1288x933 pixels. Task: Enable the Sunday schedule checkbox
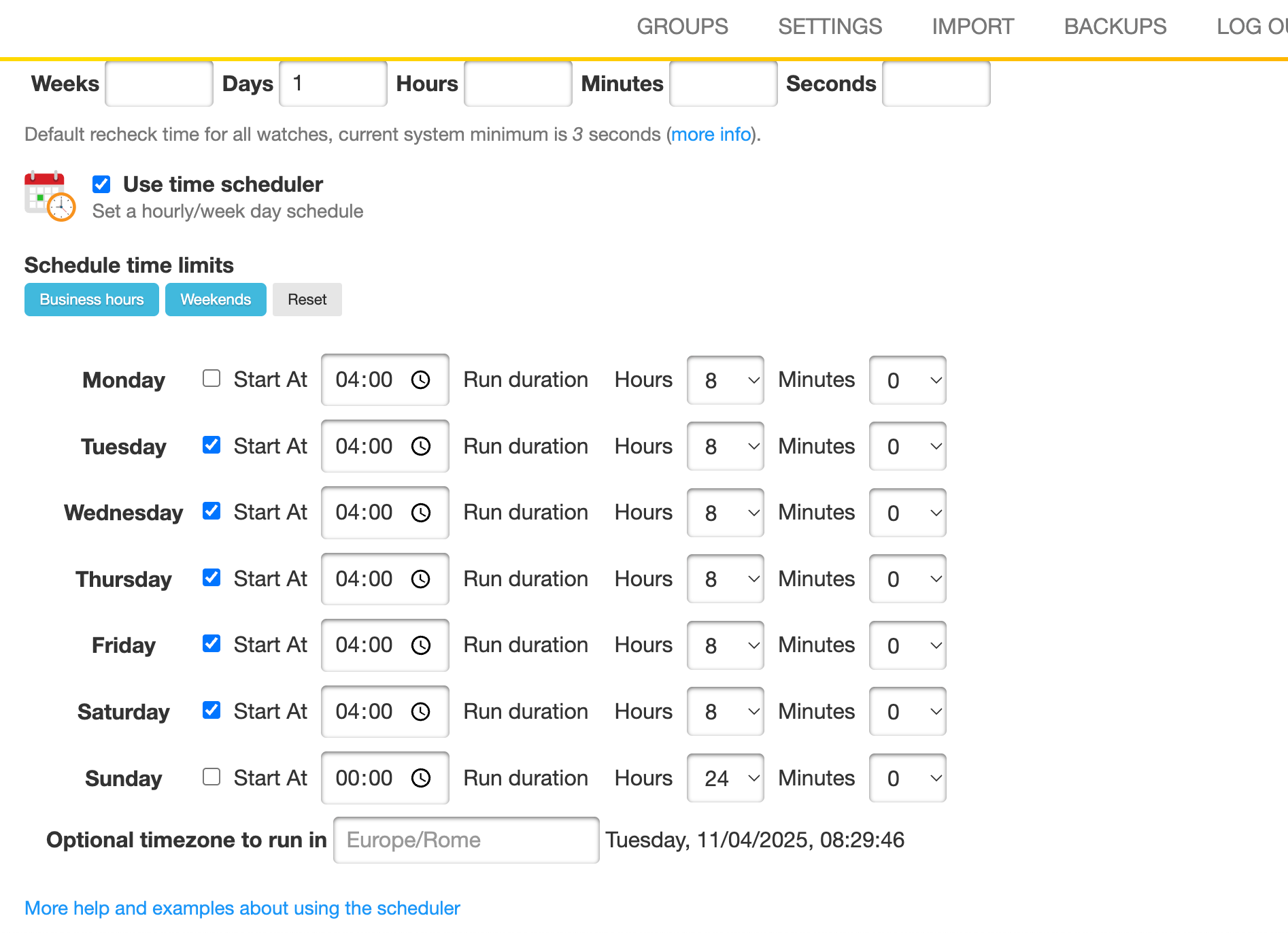tap(211, 777)
